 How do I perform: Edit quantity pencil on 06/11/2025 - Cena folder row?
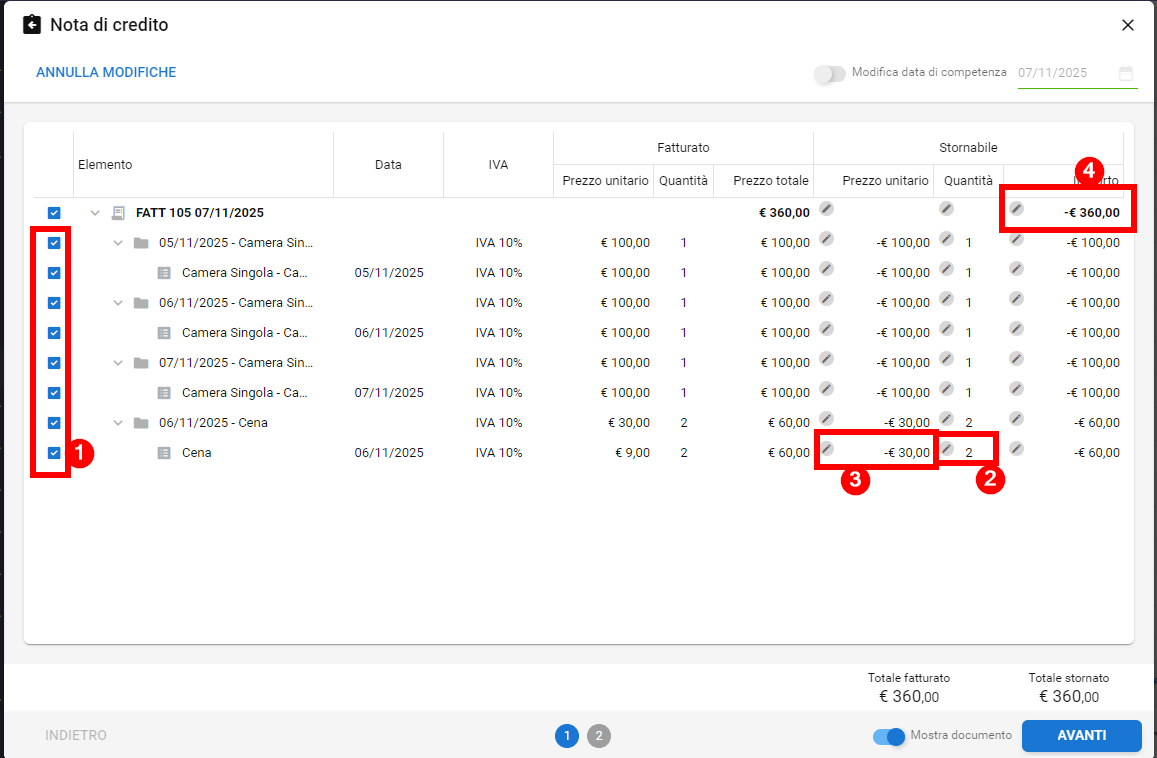946,419
